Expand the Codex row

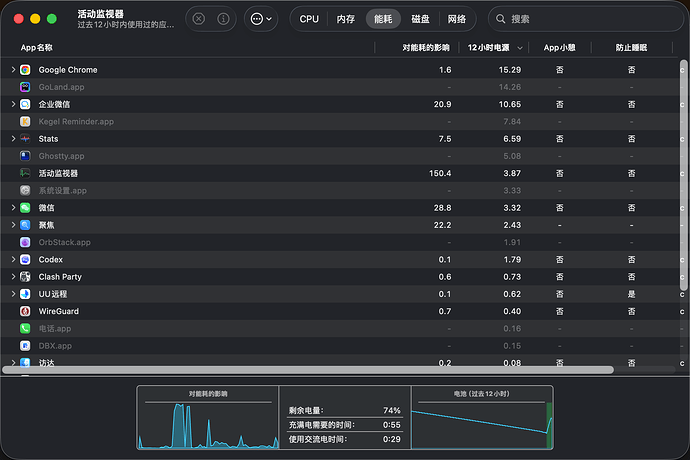13,259
